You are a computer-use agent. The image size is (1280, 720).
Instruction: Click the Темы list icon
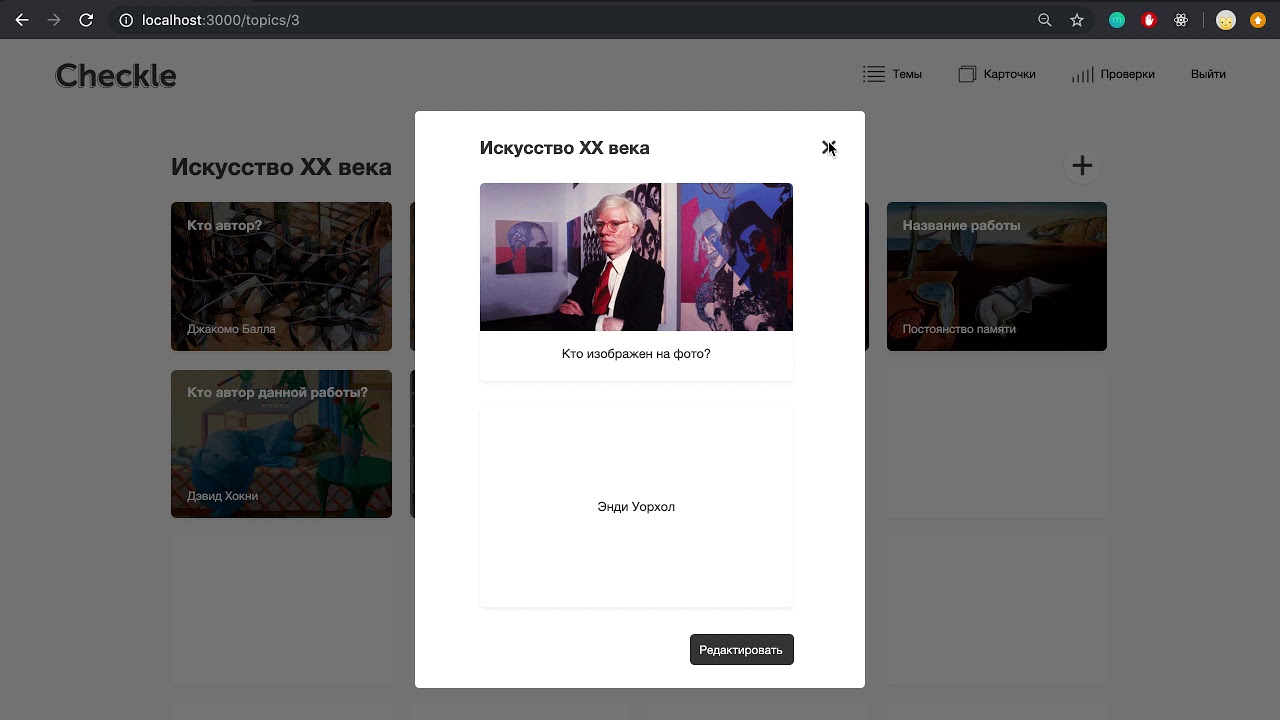pos(874,74)
